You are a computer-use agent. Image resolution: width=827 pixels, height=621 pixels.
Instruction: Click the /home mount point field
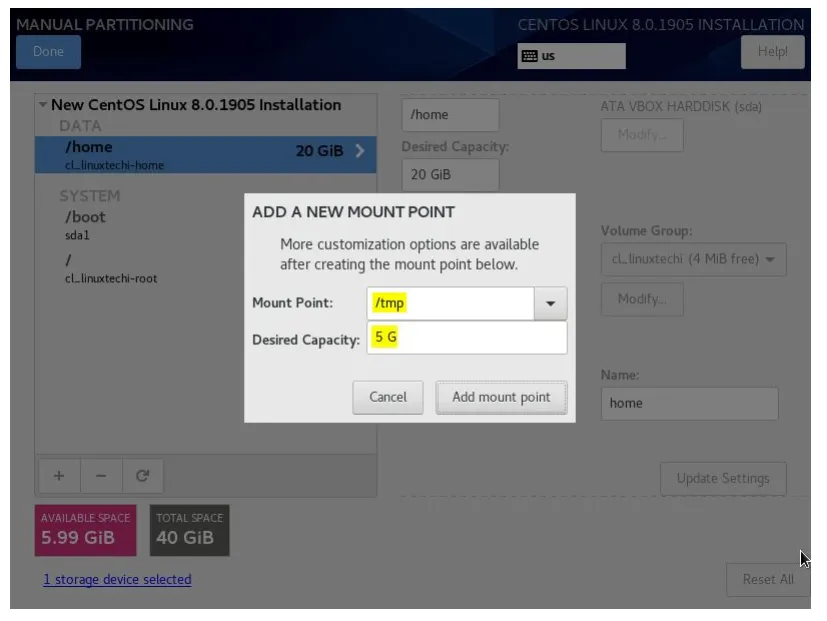point(450,114)
